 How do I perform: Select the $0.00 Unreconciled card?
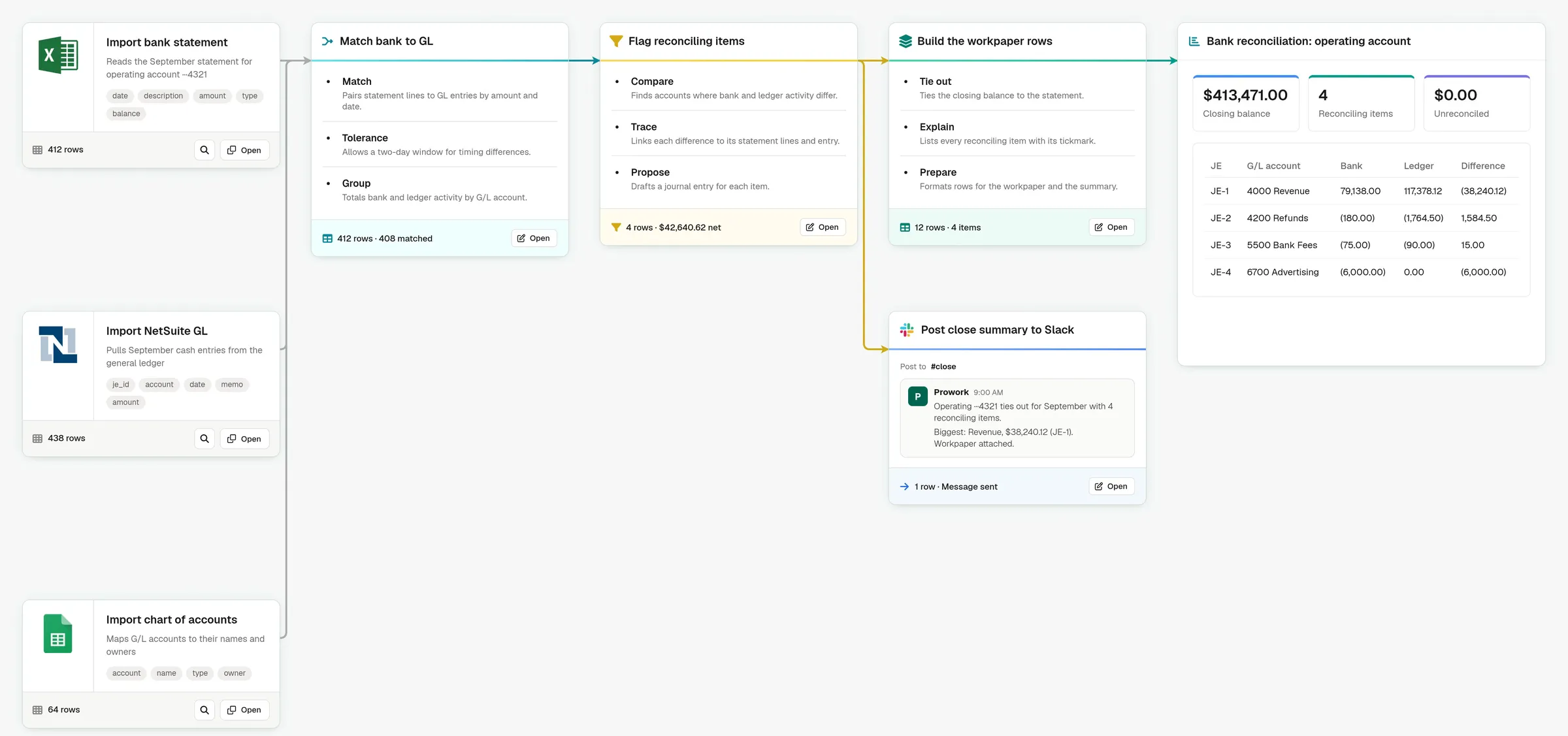pyautogui.click(x=1477, y=103)
